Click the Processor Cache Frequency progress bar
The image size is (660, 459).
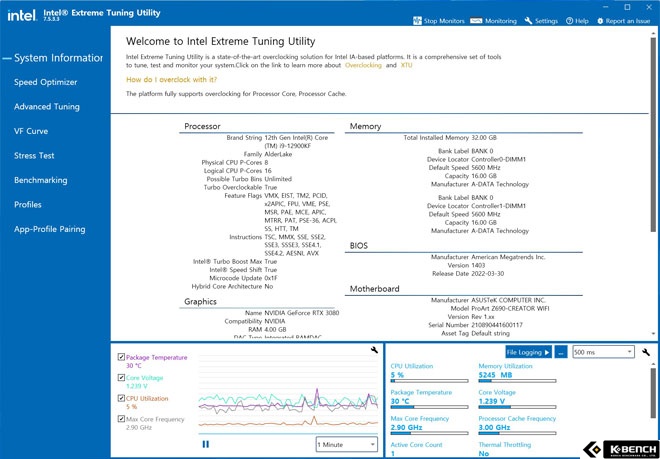(517, 433)
